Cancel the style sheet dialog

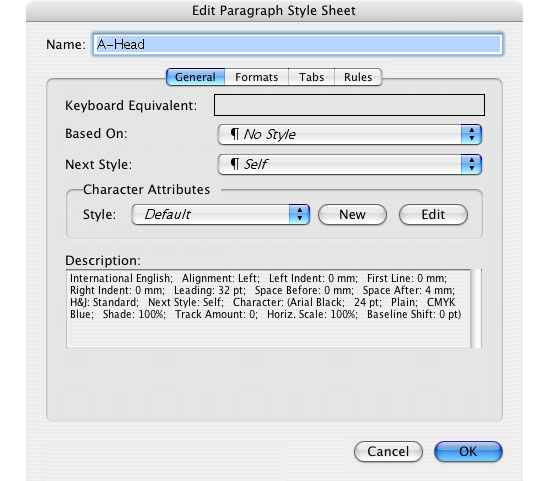click(x=388, y=452)
